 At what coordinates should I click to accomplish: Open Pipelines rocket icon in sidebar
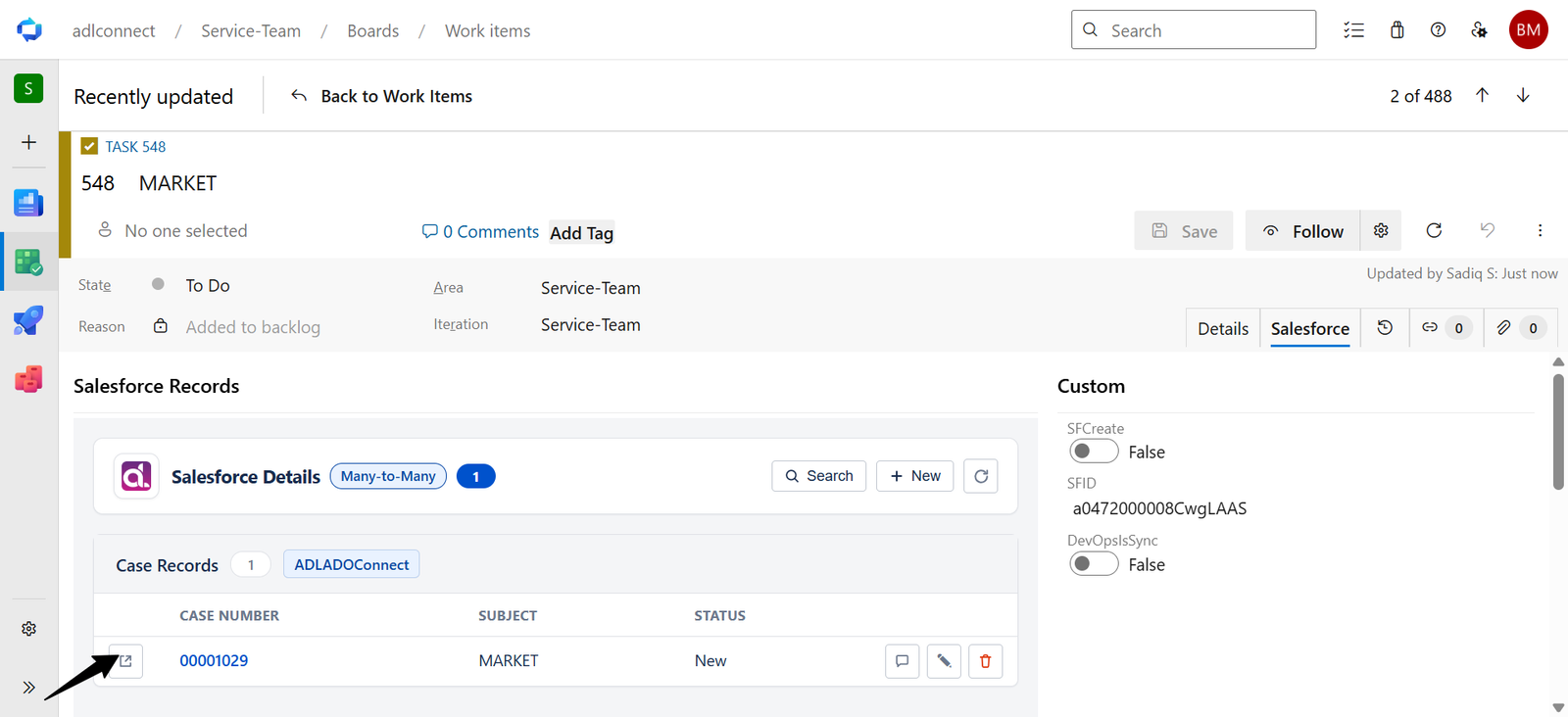[x=28, y=320]
